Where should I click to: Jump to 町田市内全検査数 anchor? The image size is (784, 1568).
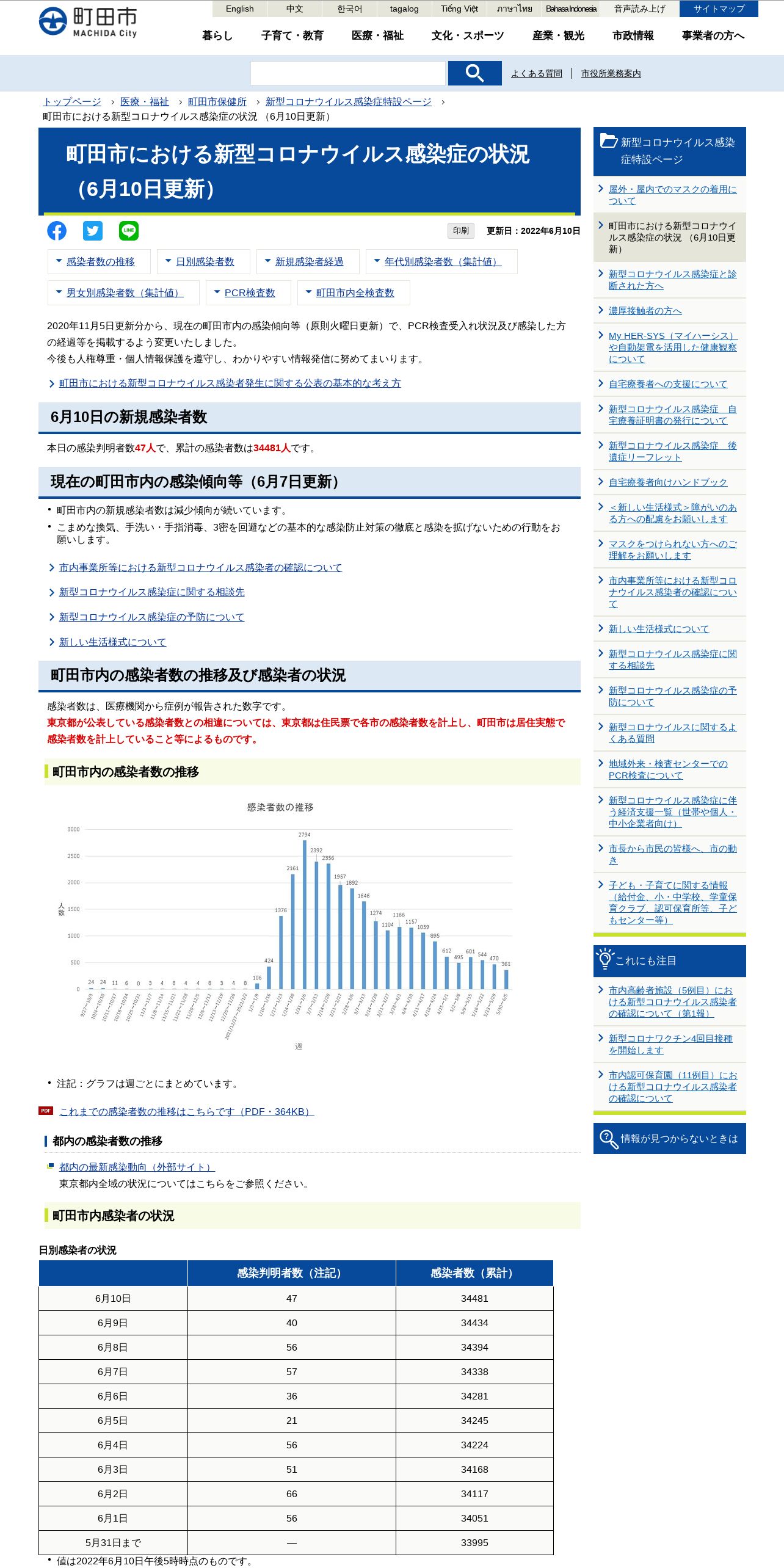coord(354,292)
